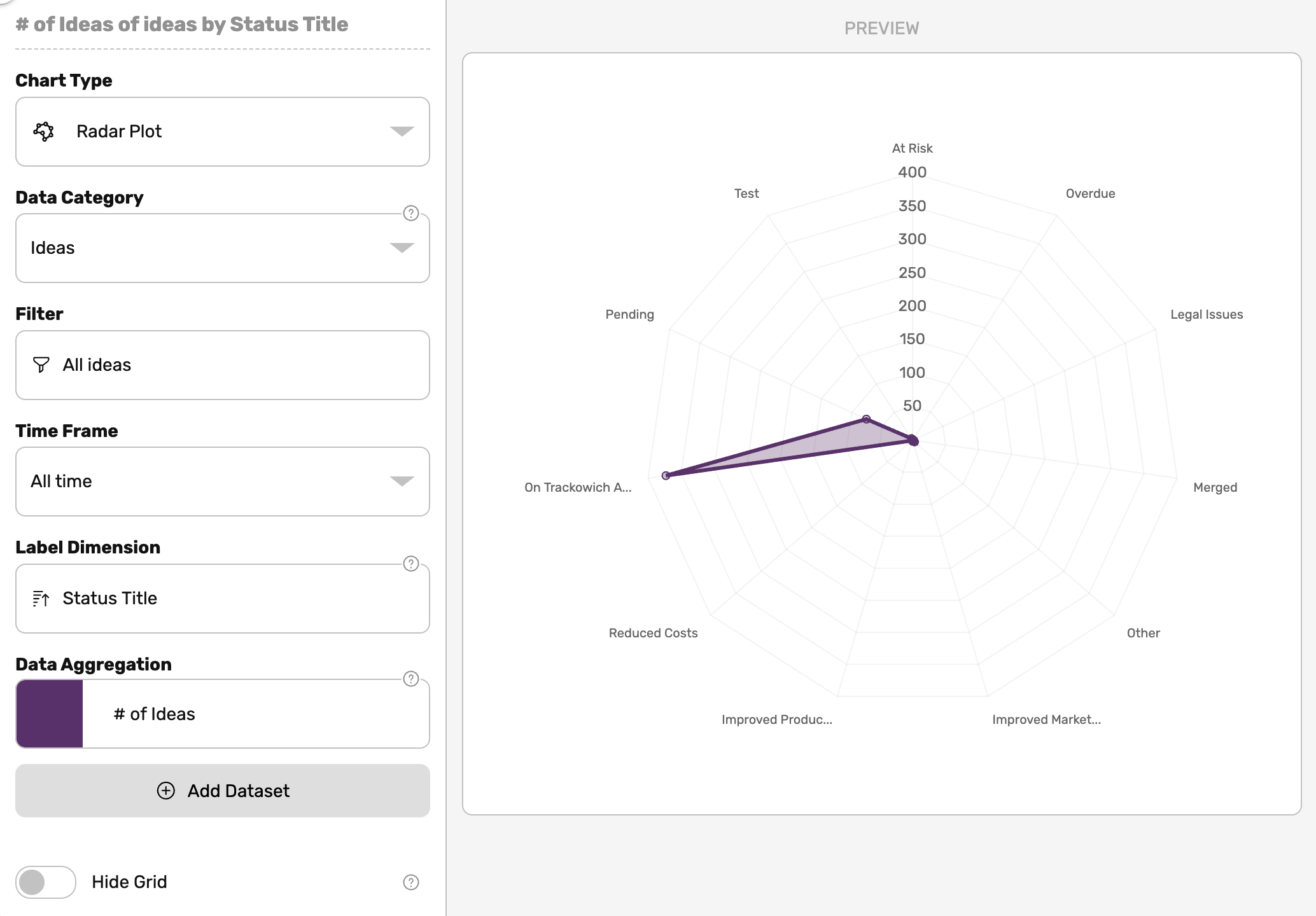Click plus icon on Add Dataset
1316x916 pixels.
pyautogui.click(x=165, y=791)
